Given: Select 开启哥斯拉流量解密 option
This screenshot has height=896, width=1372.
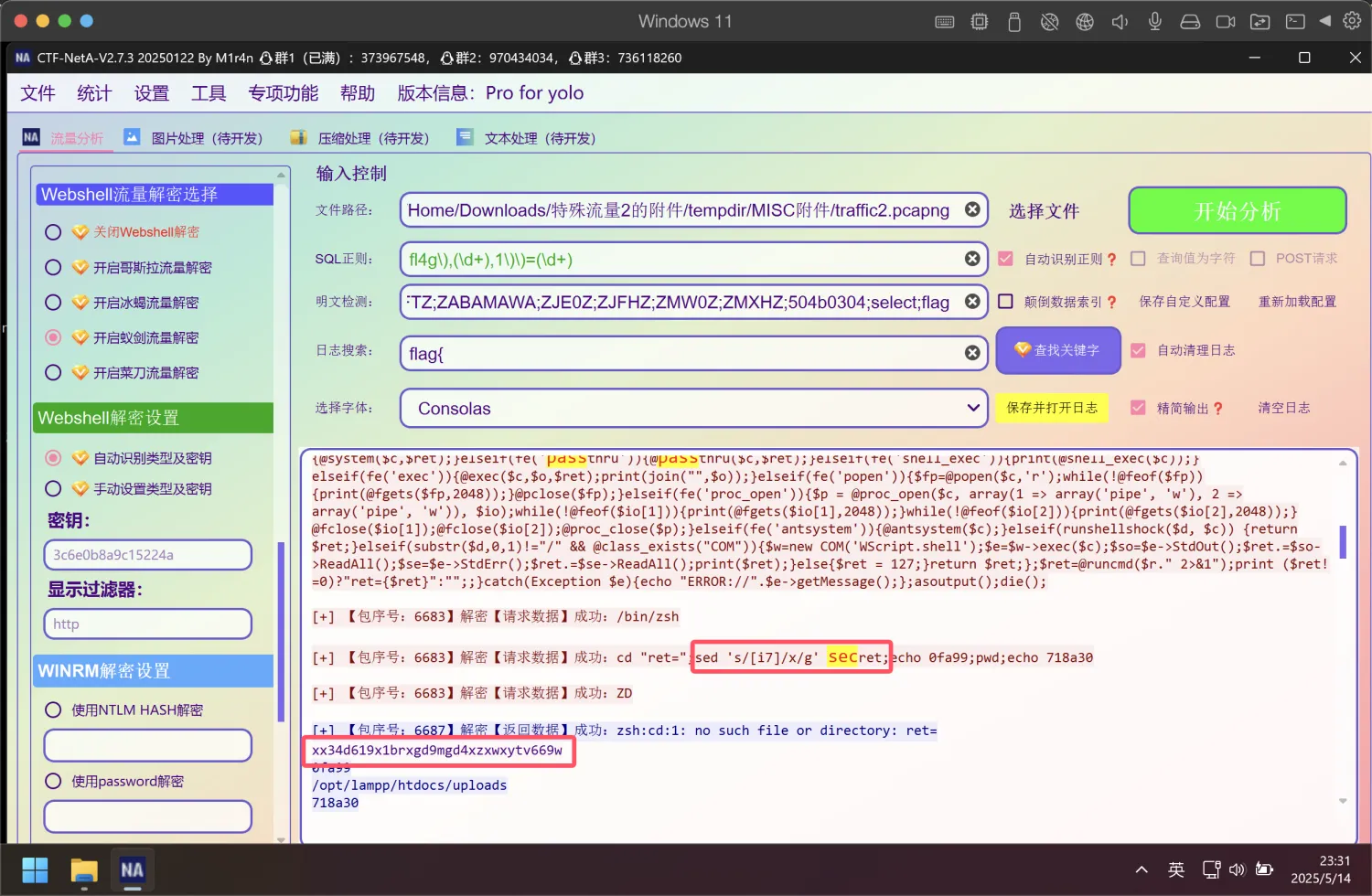Looking at the screenshot, I should click(53, 267).
